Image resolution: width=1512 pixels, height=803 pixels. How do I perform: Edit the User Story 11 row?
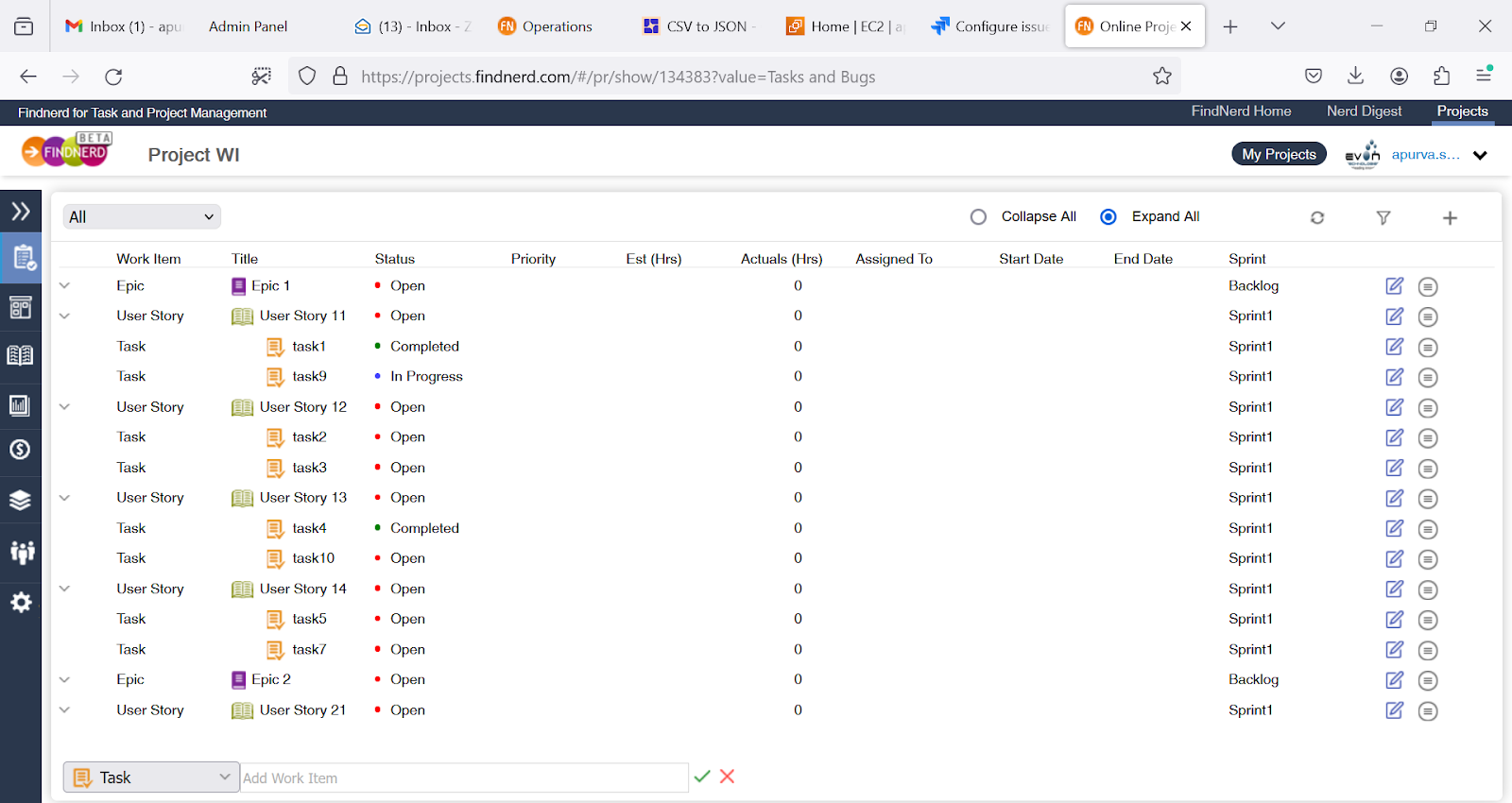tap(1395, 316)
